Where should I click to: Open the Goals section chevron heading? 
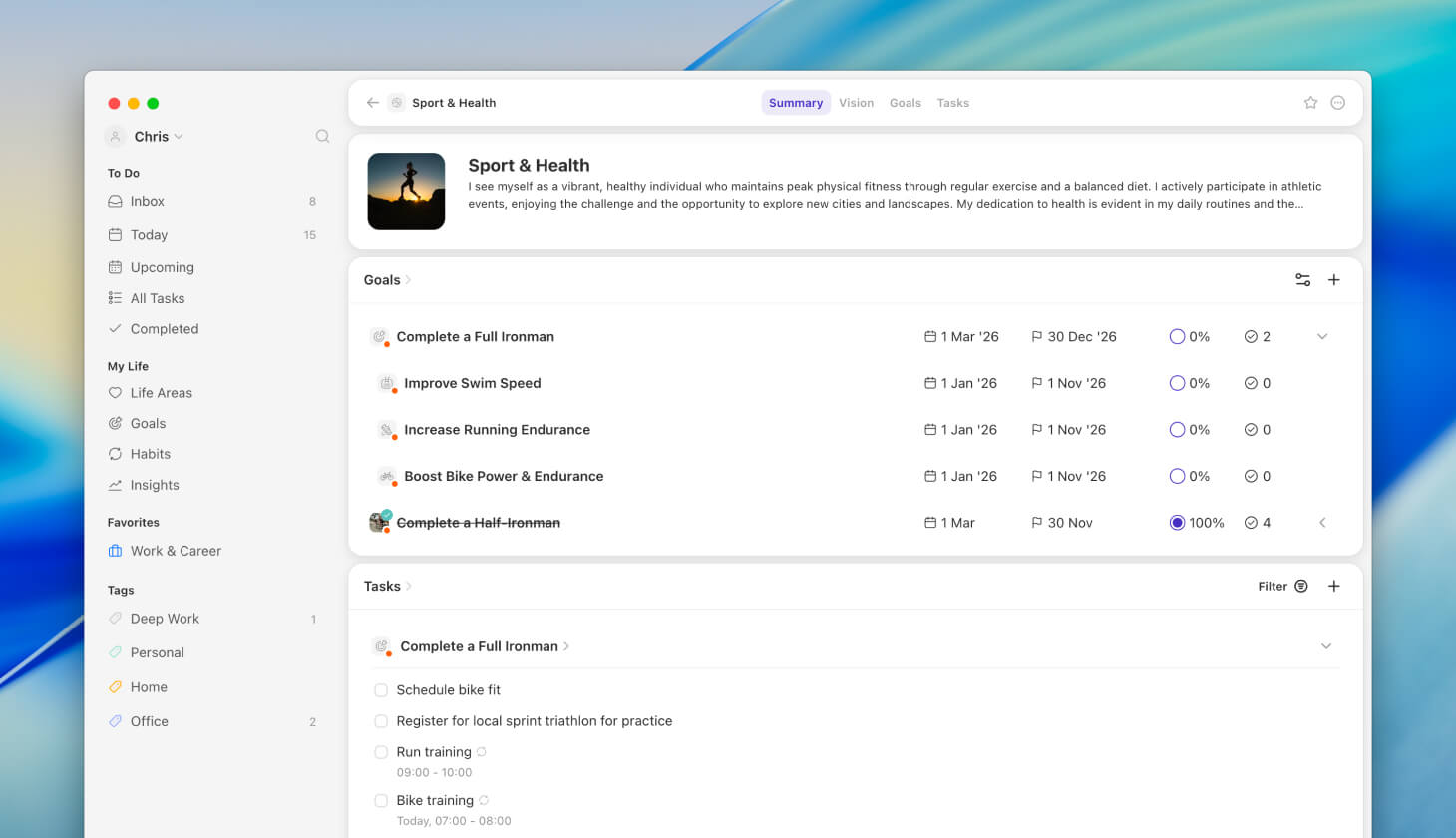click(x=387, y=280)
